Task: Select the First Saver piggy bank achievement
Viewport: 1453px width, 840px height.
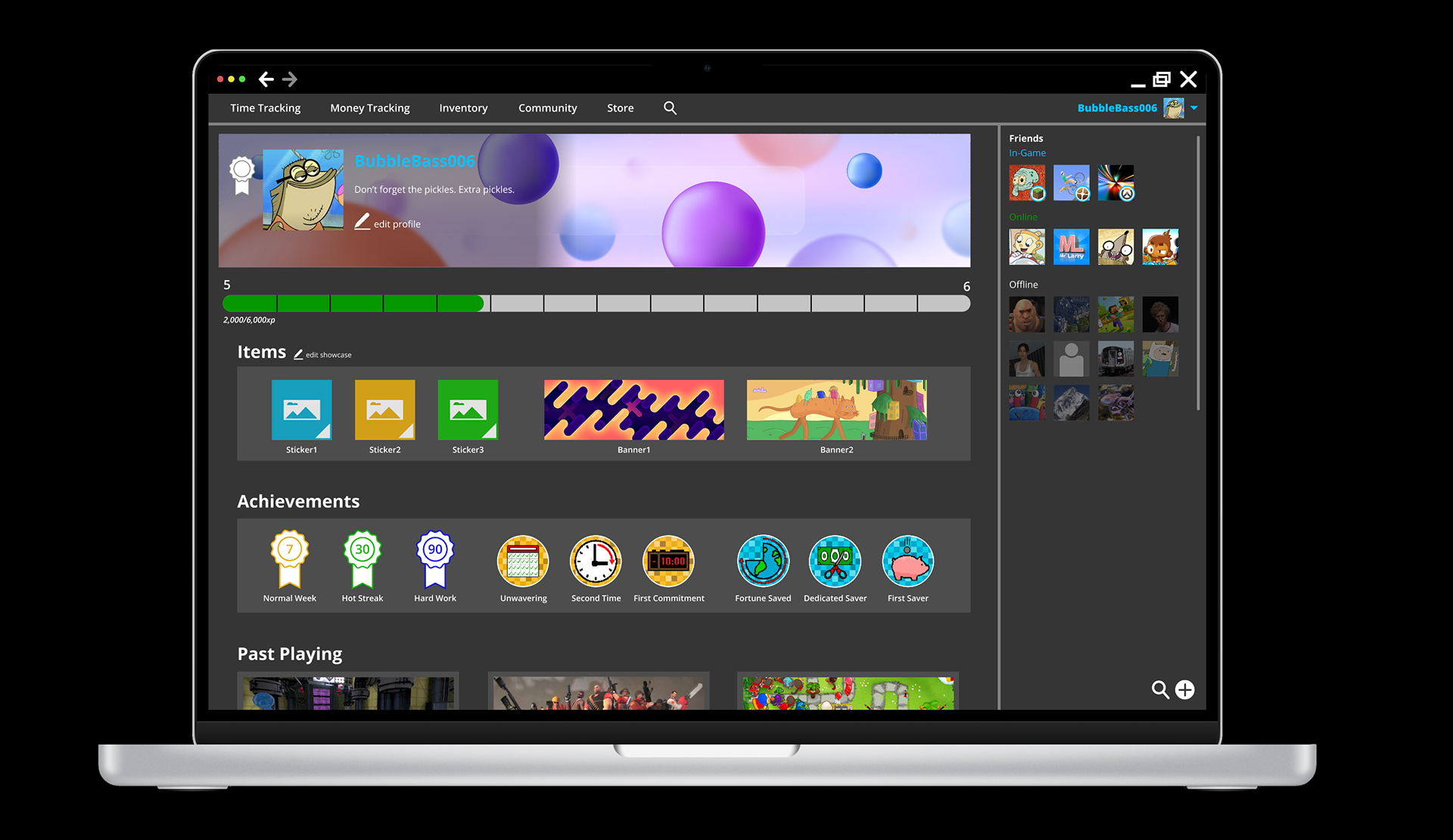Action: click(x=908, y=562)
